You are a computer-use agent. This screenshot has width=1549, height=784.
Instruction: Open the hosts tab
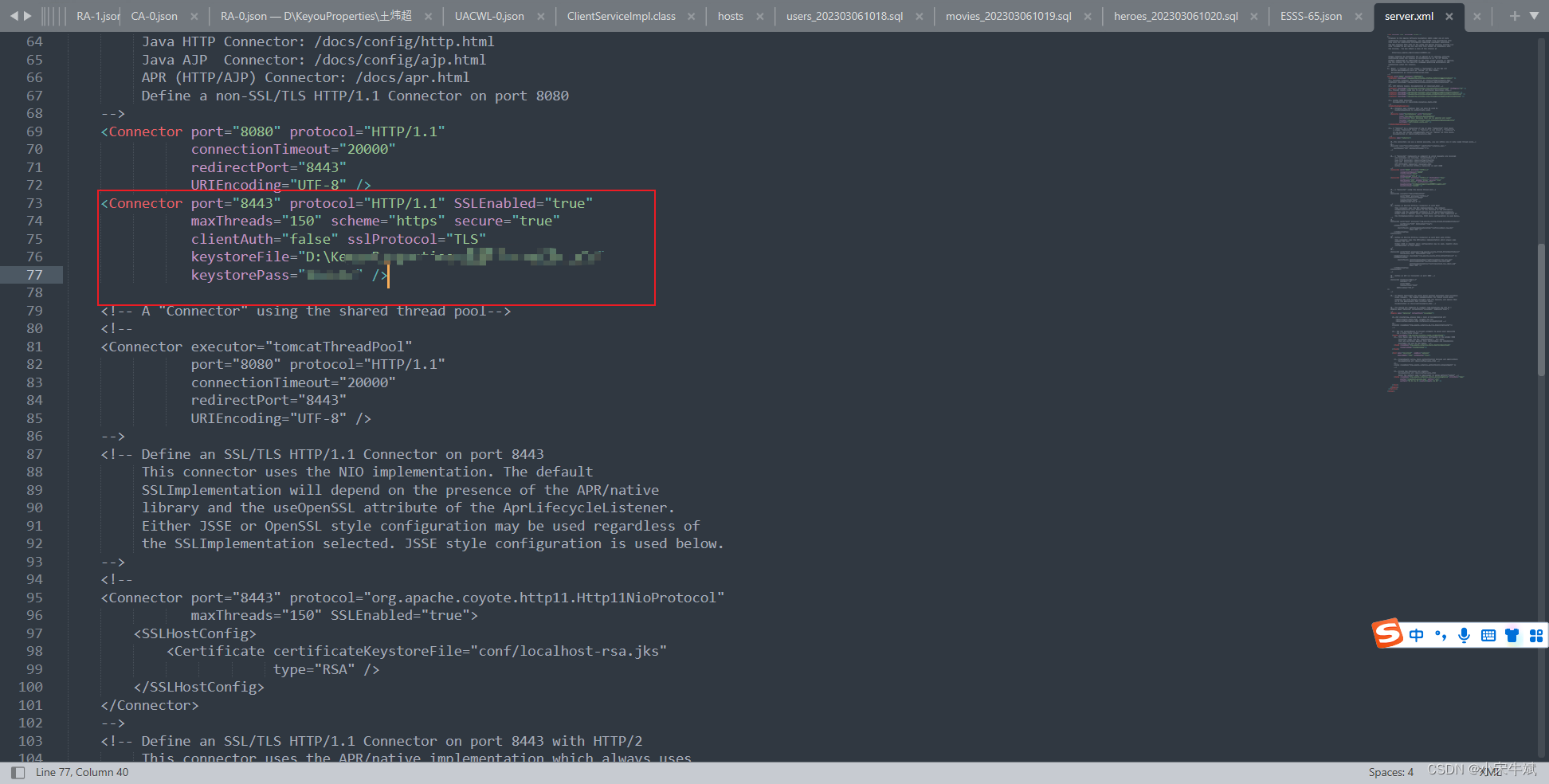click(731, 16)
